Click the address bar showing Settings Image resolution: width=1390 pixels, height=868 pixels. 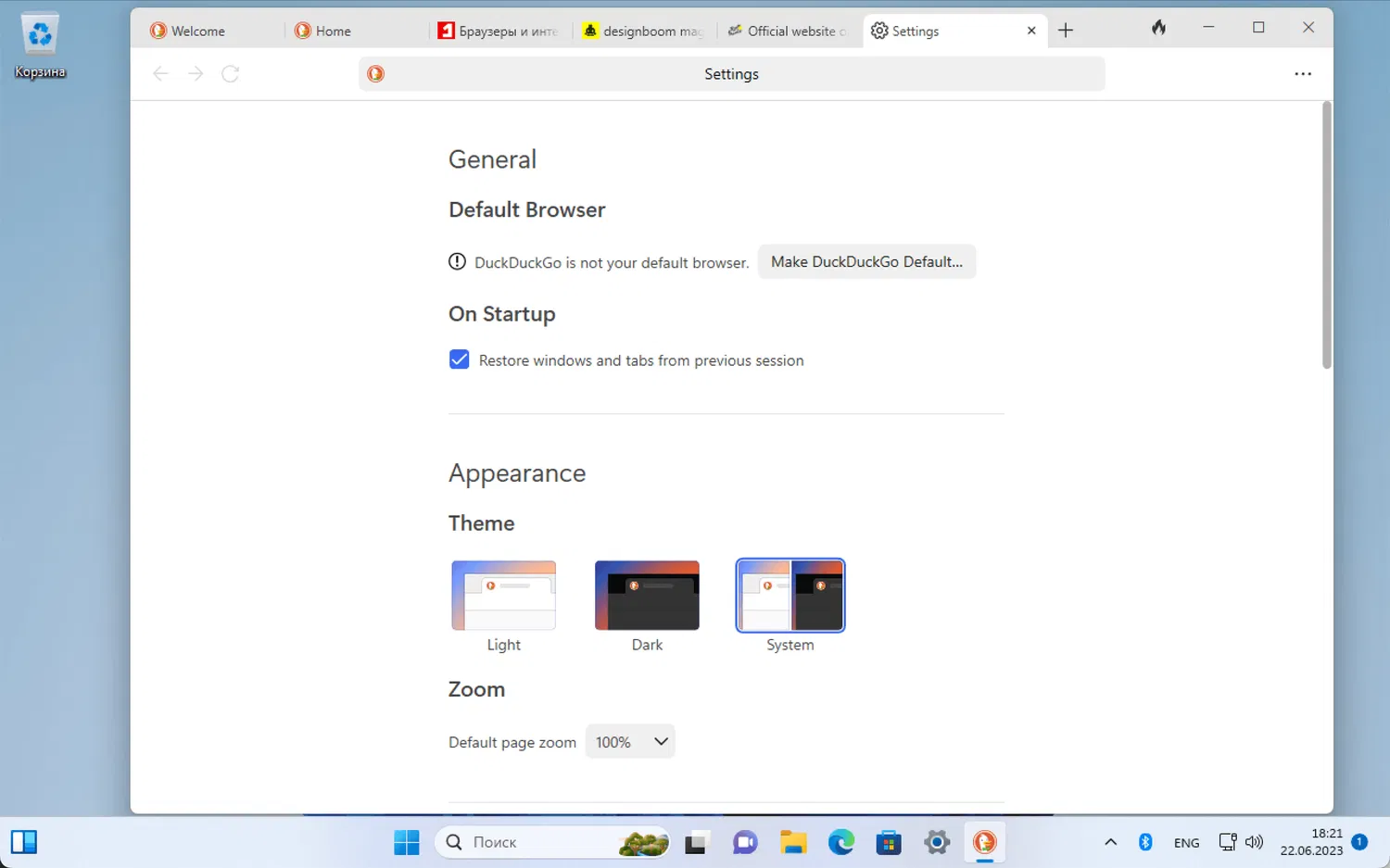[731, 74]
